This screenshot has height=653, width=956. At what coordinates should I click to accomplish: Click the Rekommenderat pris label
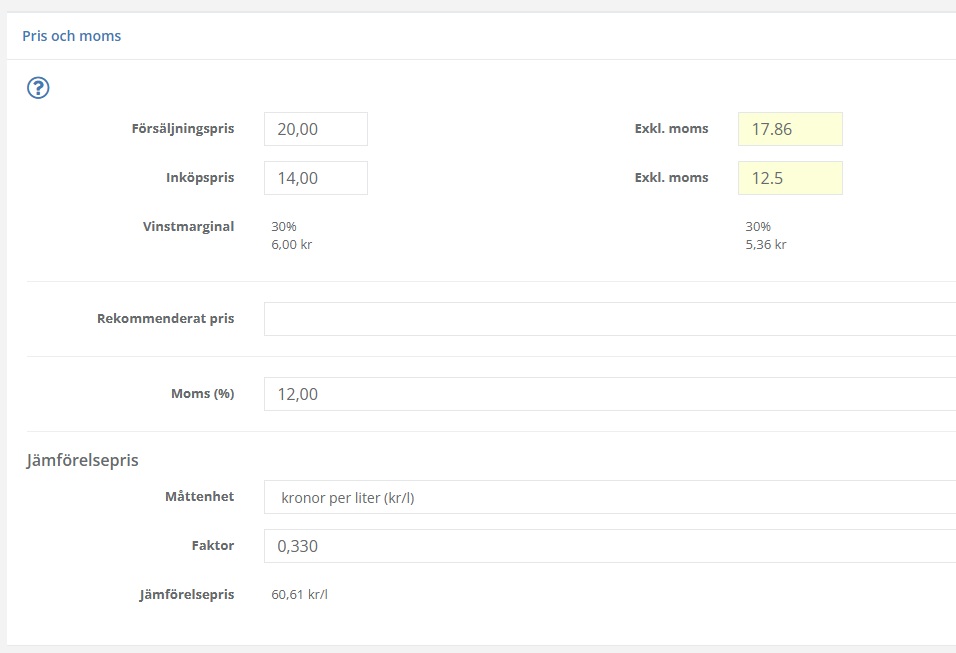click(165, 319)
